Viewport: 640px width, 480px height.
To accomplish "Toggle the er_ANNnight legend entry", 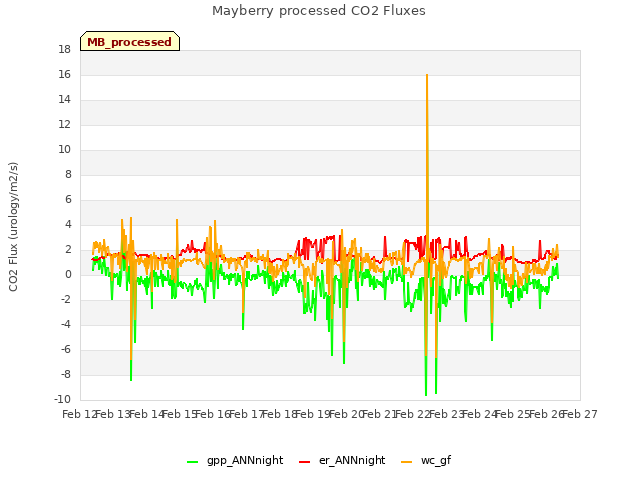I will 342,461.
